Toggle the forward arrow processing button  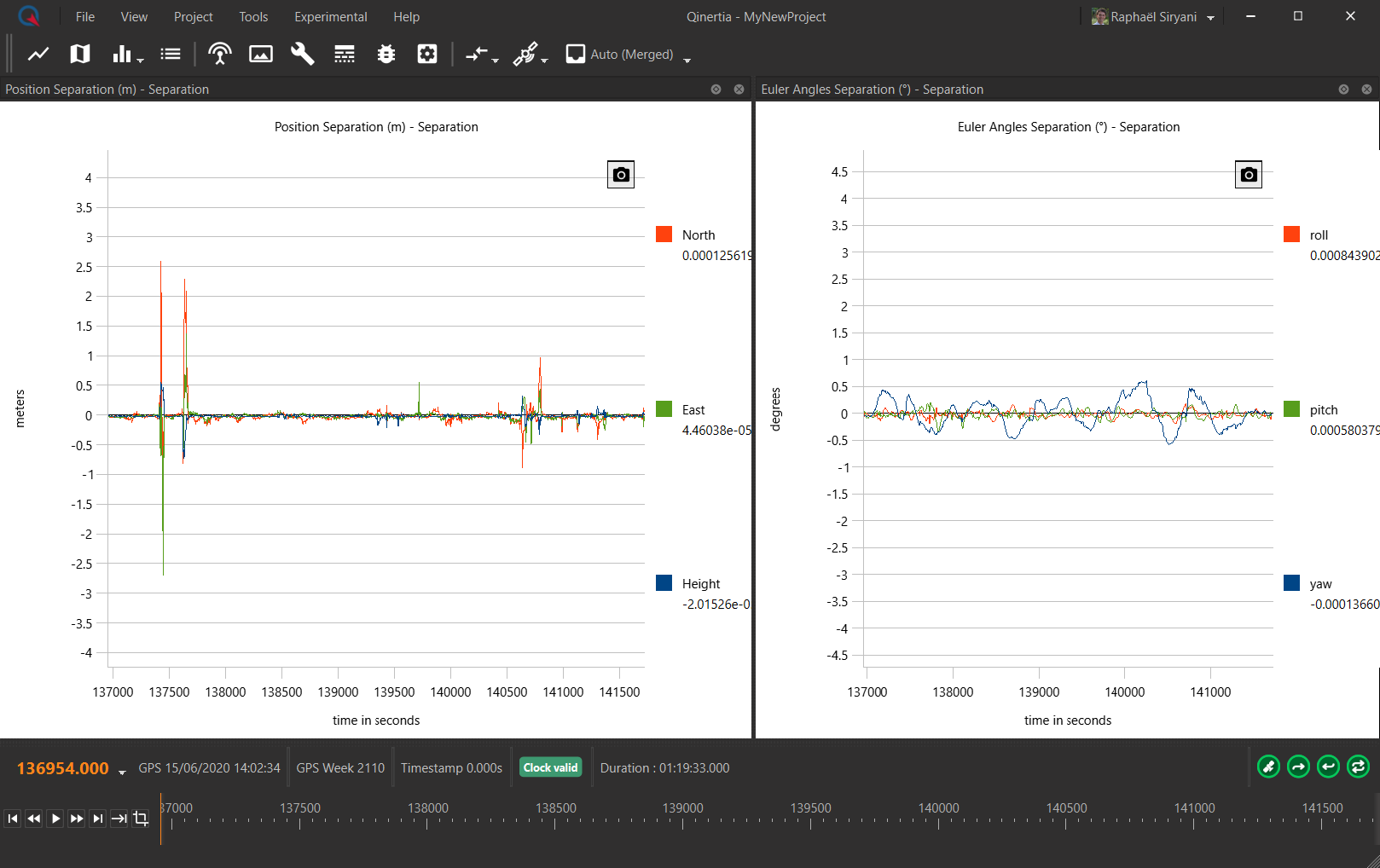click(1298, 767)
